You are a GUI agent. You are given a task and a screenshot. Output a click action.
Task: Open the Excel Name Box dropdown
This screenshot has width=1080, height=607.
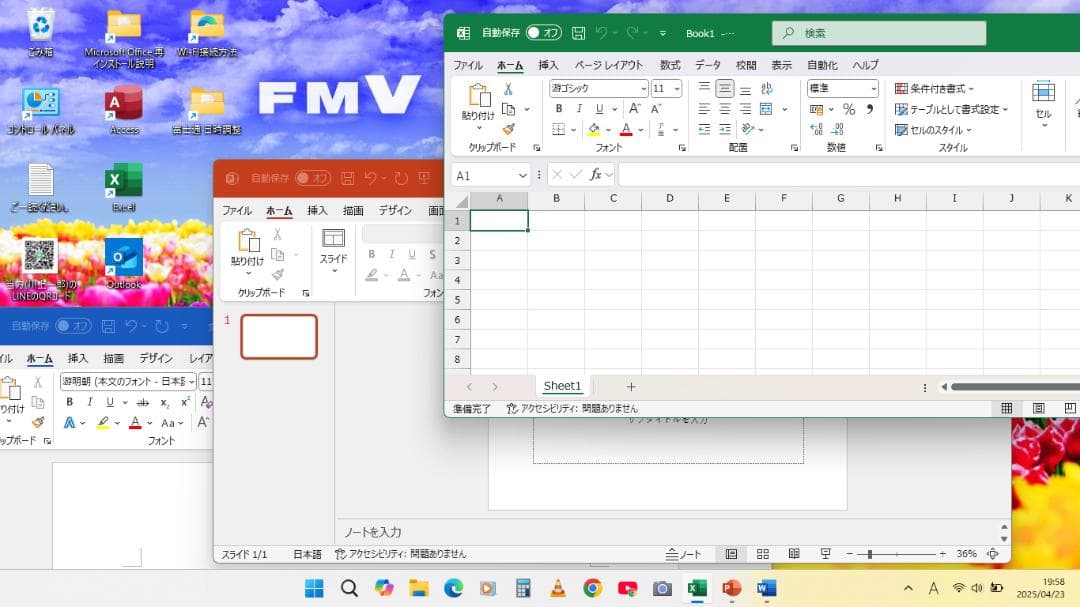pos(523,175)
